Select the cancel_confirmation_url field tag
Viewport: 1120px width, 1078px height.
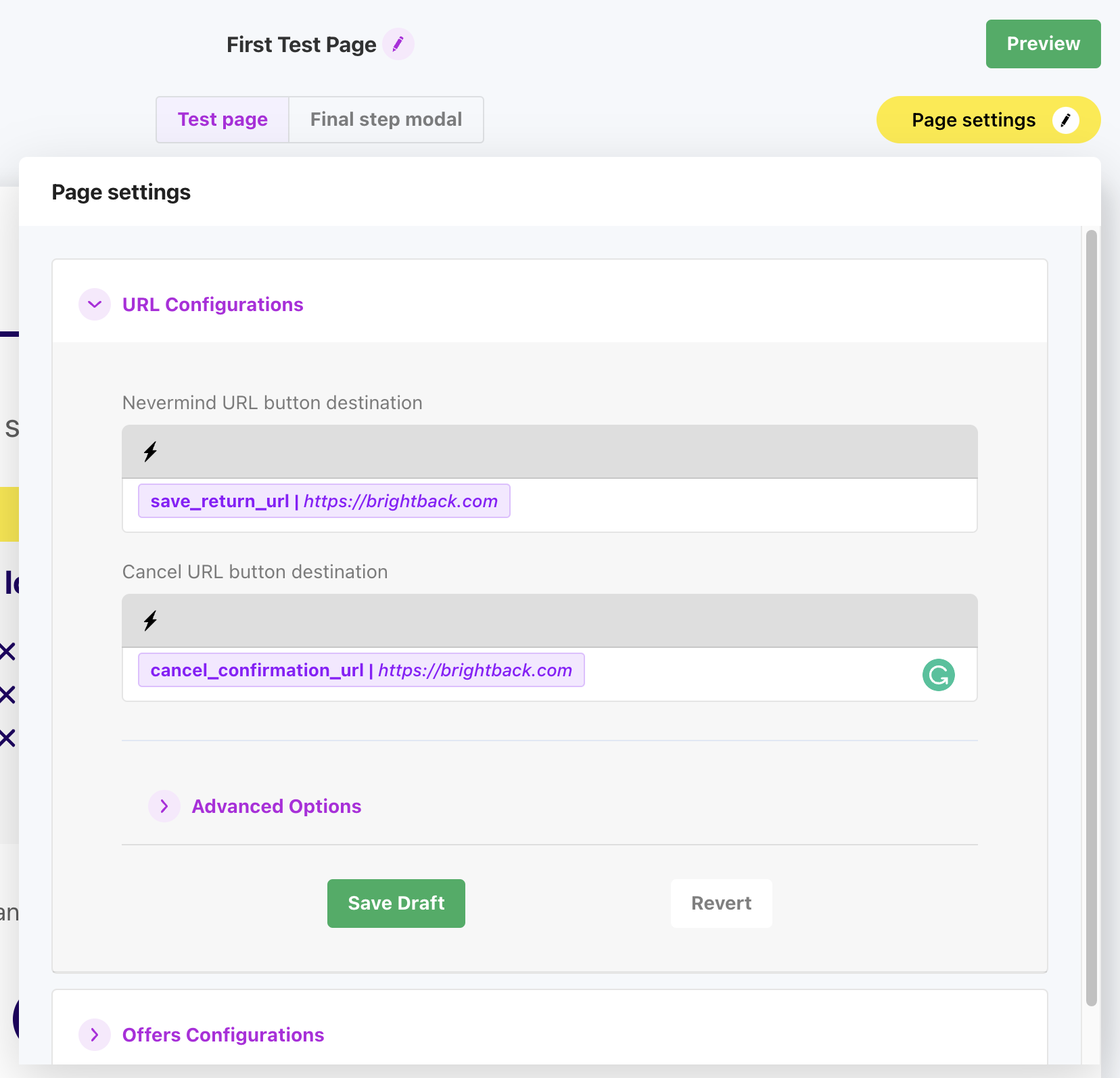click(x=361, y=670)
